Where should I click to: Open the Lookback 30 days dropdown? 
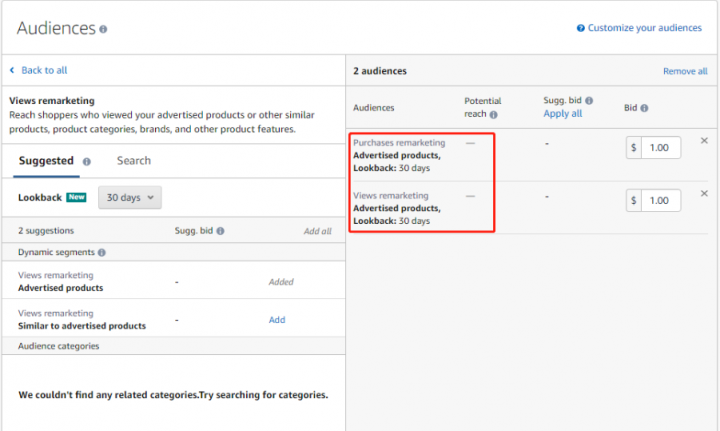click(130, 198)
